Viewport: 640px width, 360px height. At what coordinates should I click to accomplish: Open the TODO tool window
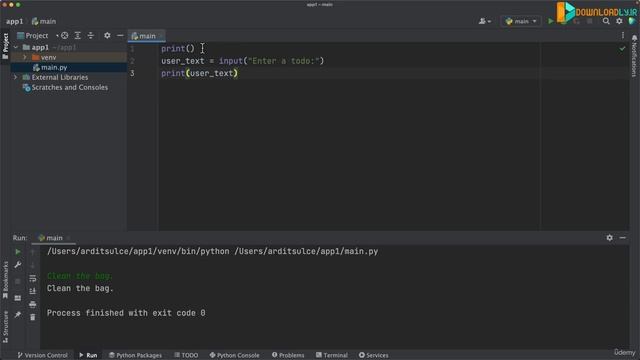186,355
